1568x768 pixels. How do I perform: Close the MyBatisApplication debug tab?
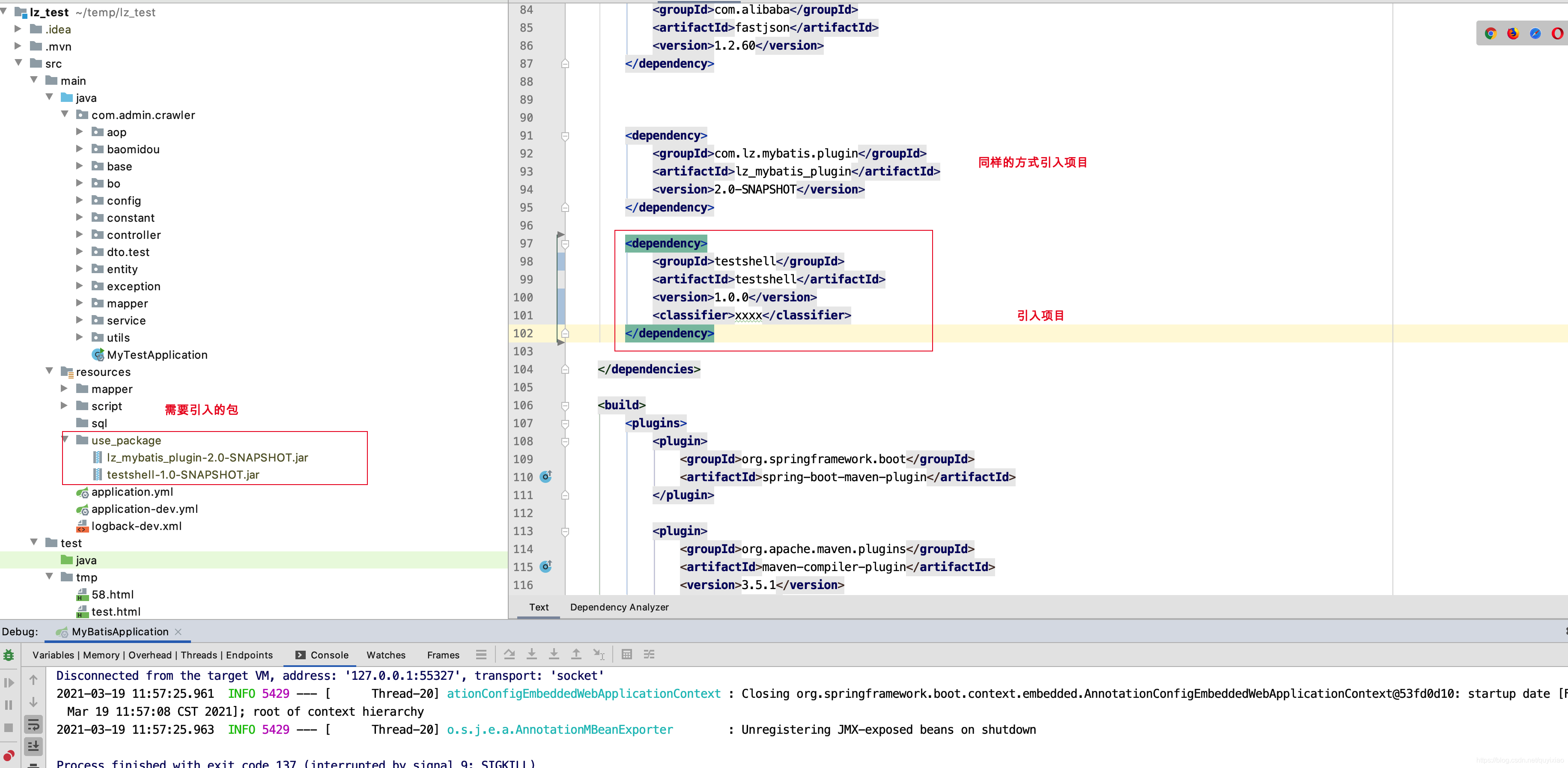click(x=179, y=632)
